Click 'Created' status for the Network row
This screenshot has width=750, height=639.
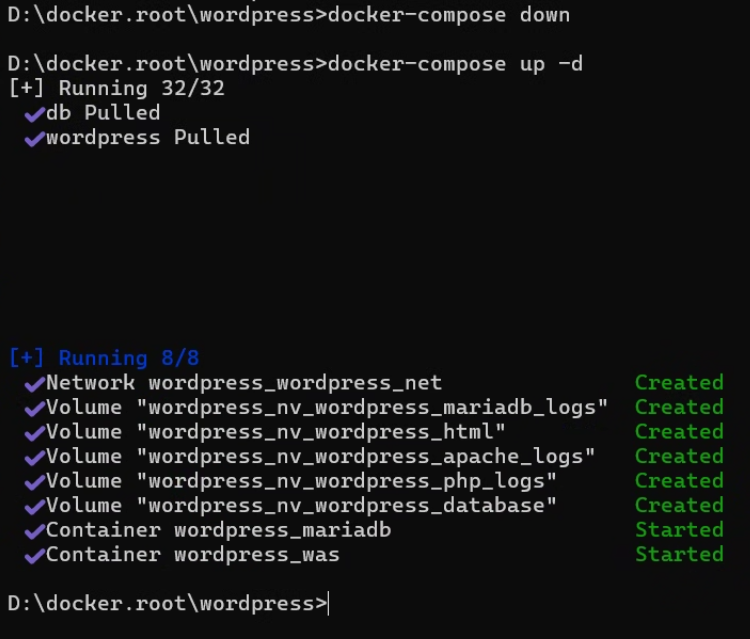[x=679, y=383]
